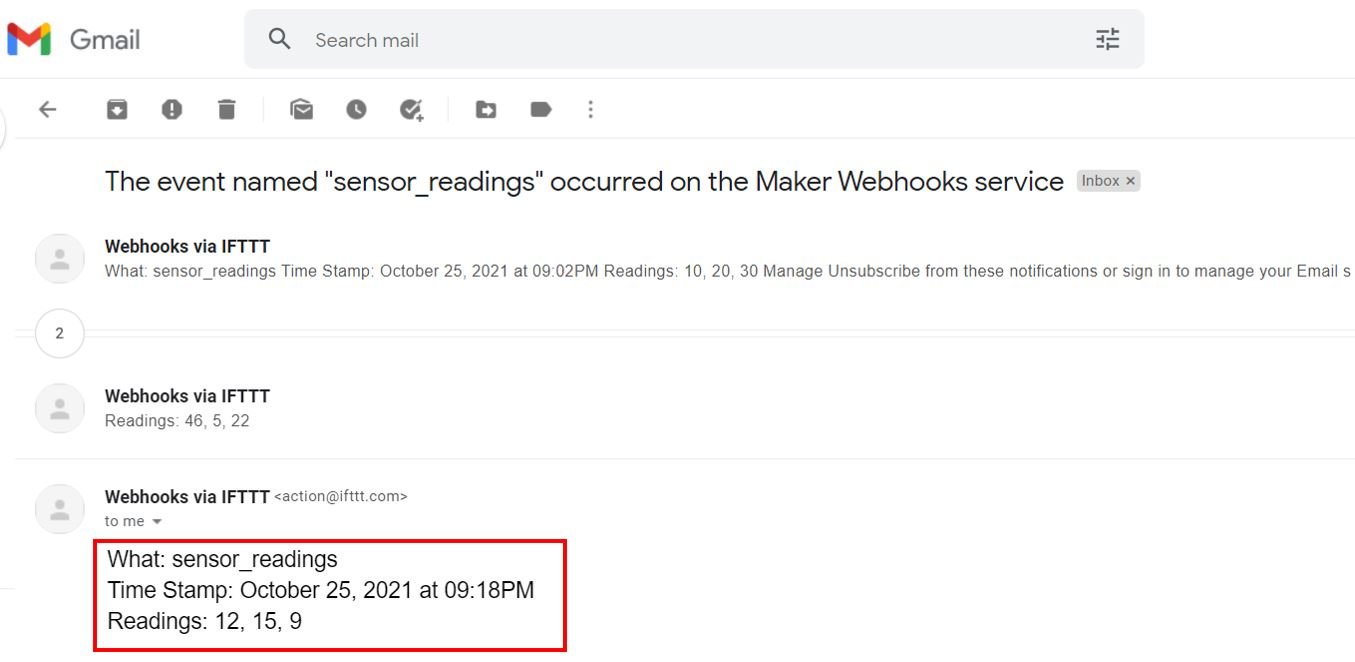This screenshot has height=662, width=1355.
Task: Remove the Inbox label
Action: [x=1130, y=181]
